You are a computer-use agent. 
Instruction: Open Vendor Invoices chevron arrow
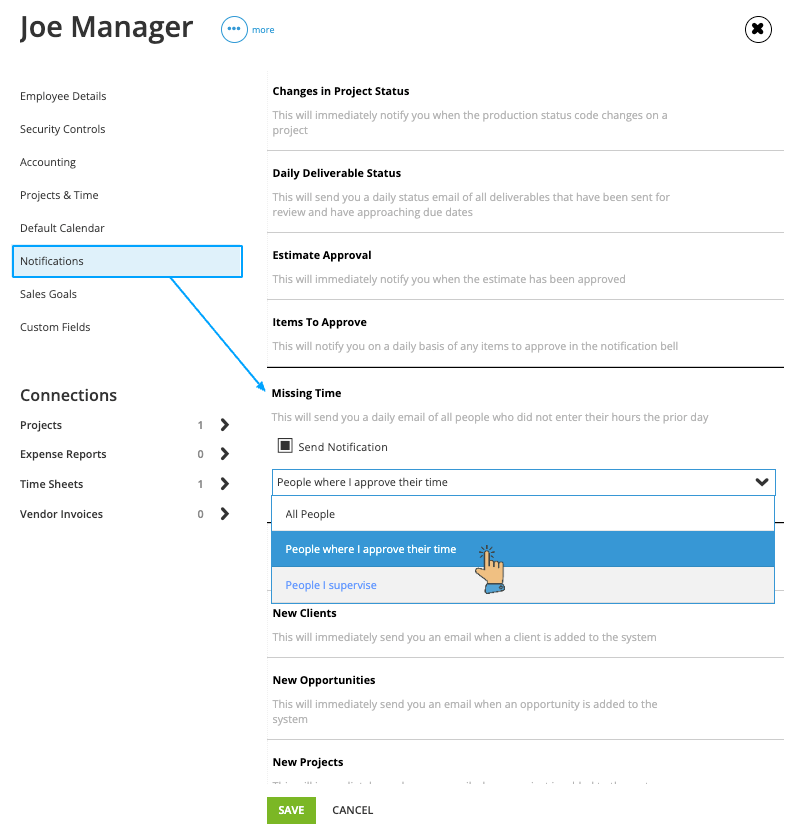point(225,514)
